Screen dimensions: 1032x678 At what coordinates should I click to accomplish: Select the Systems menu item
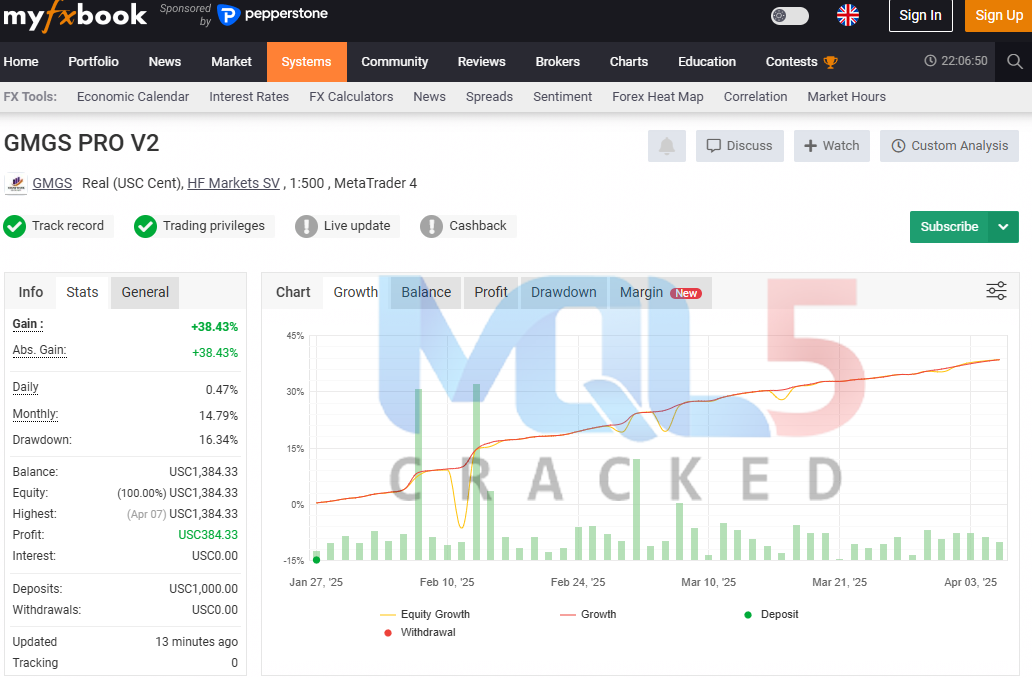click(x=307, y=62)
